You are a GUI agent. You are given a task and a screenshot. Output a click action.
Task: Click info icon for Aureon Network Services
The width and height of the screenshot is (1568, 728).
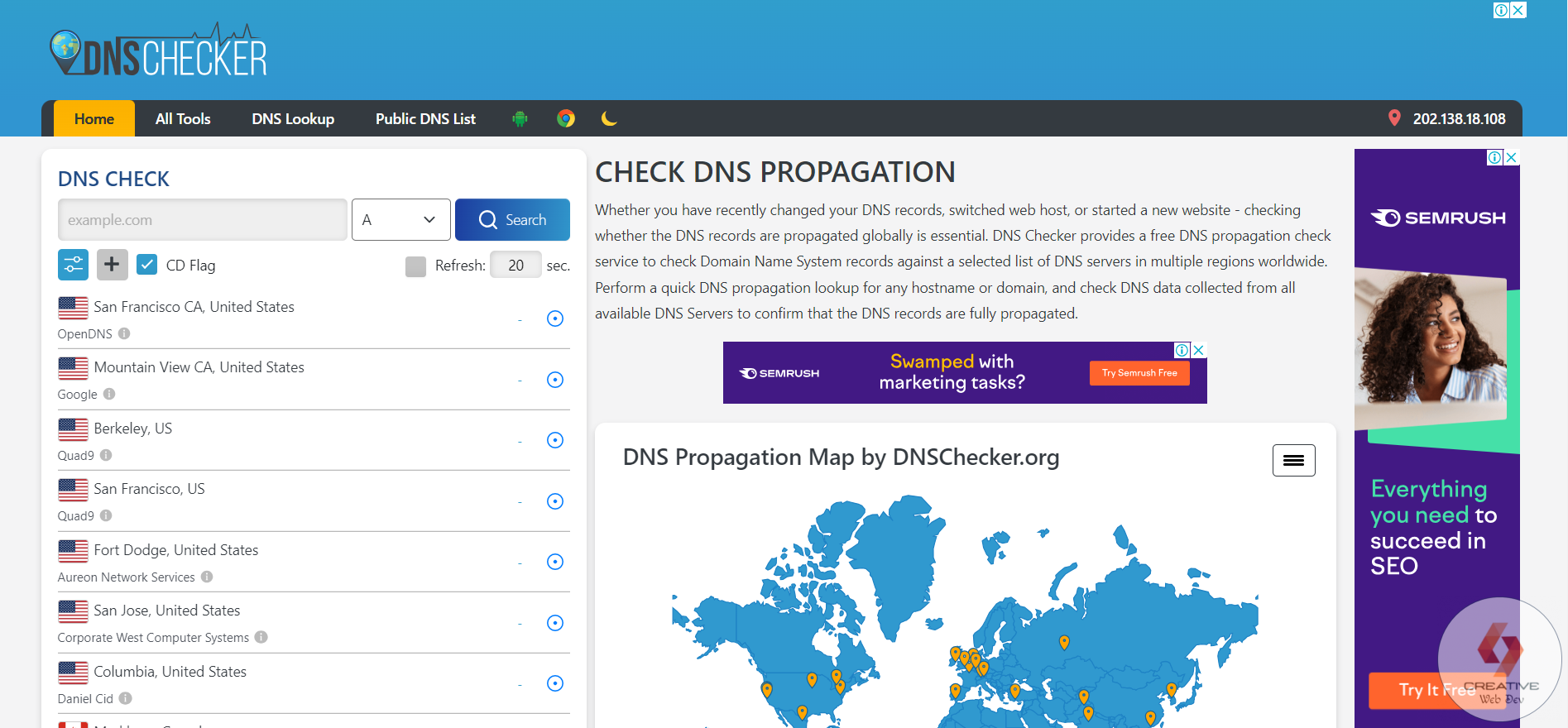207,577
